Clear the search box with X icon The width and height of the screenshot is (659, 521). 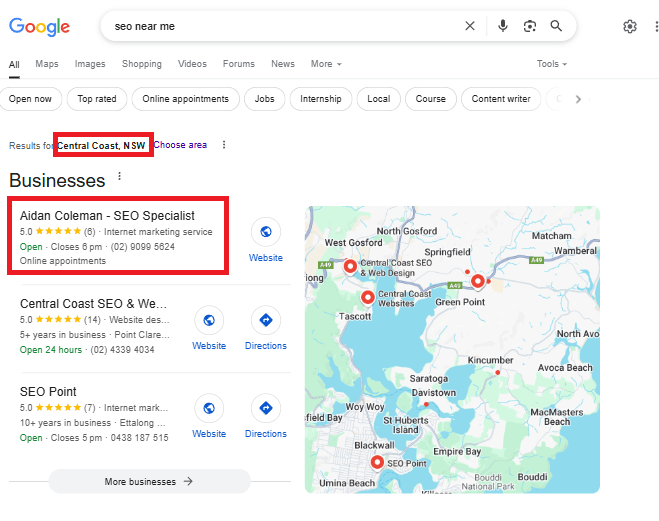point(470,26)
